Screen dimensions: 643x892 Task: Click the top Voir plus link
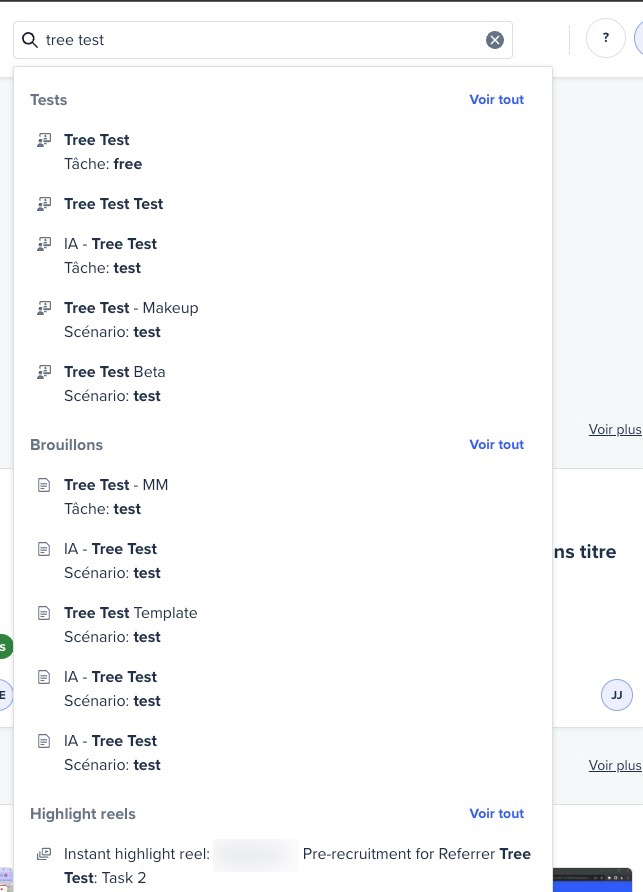(x=615, y=430)
